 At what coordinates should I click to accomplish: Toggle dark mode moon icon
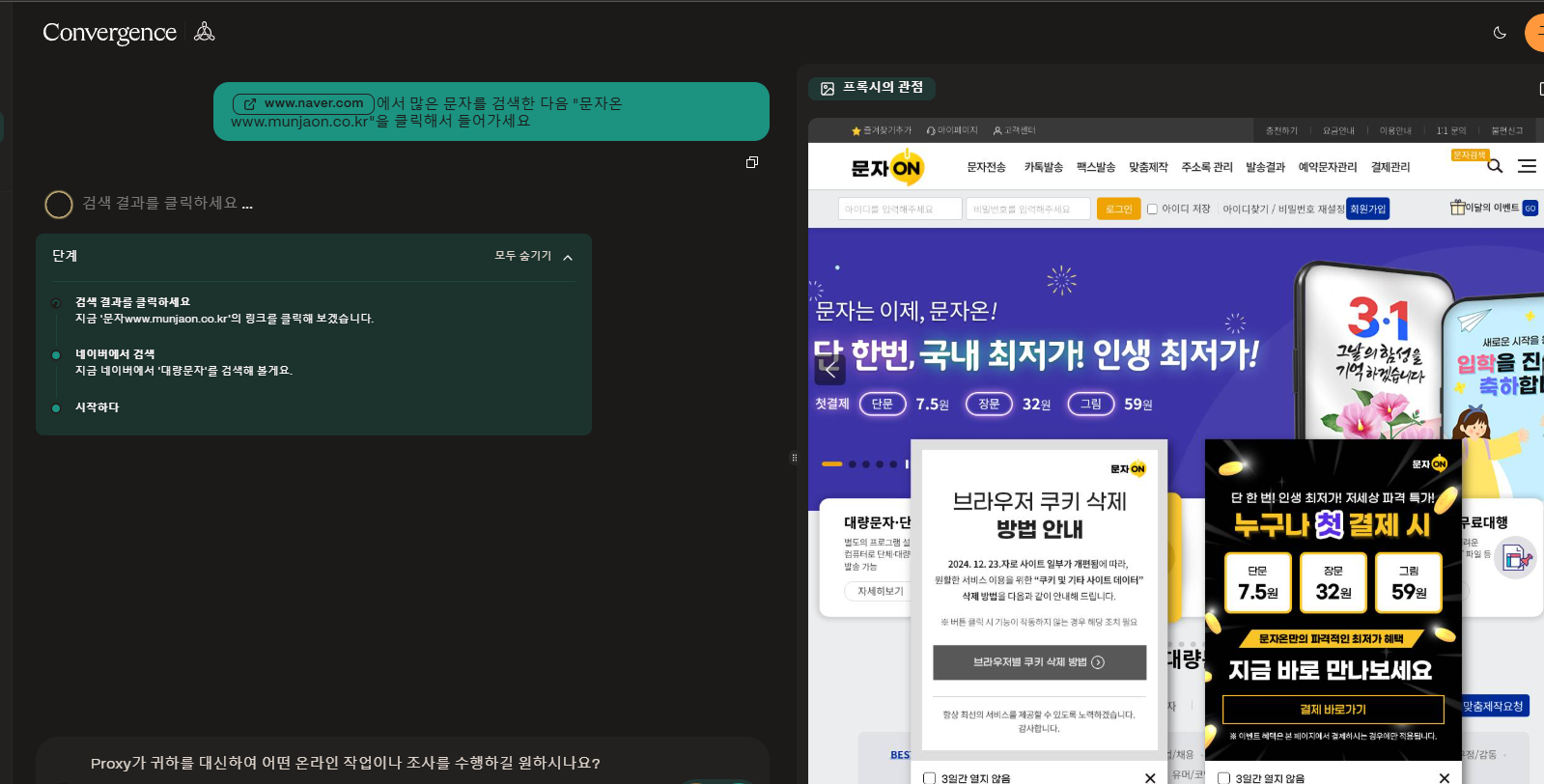pos(1500,33)
